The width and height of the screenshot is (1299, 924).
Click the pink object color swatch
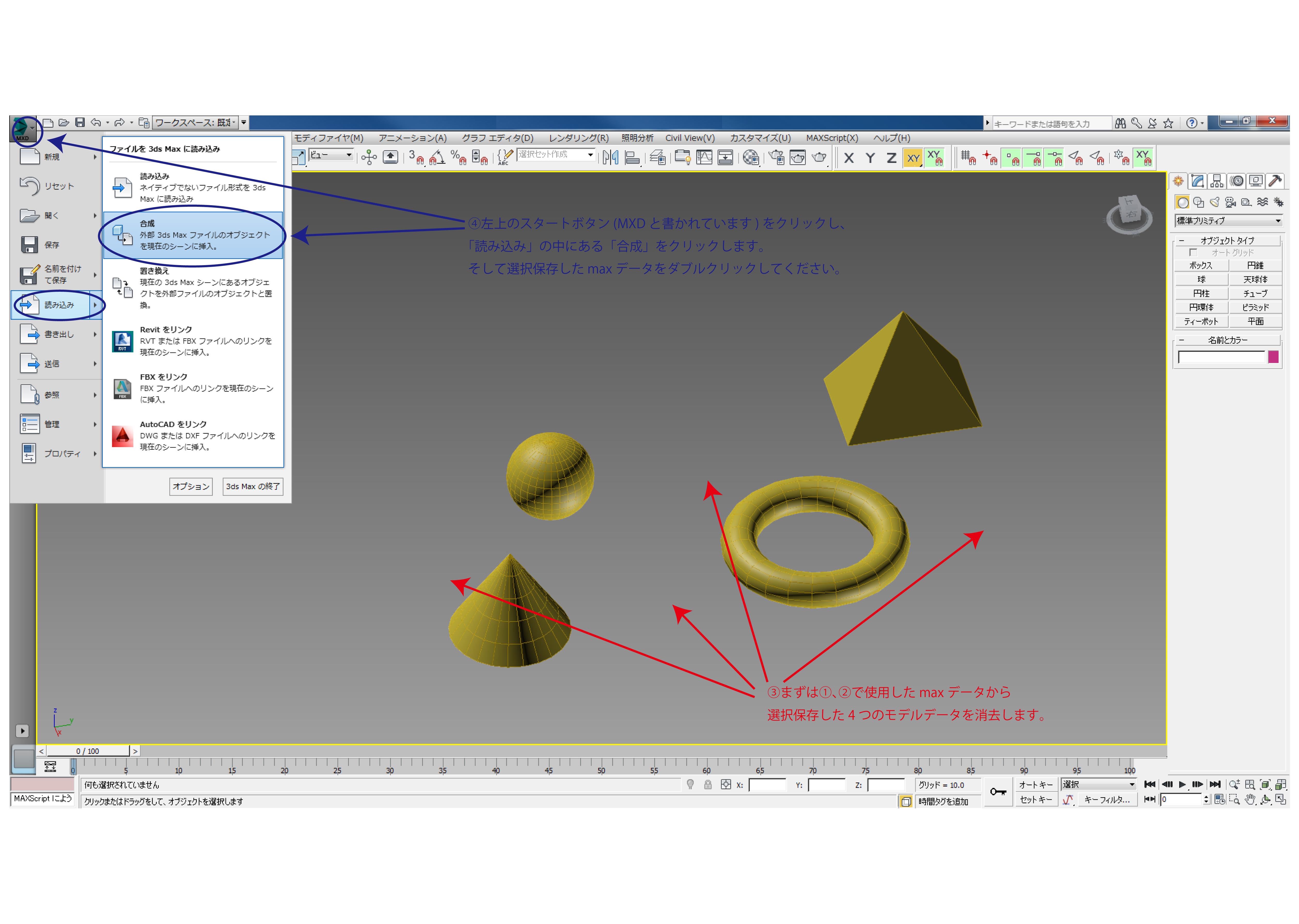[x=1273, y=357]
